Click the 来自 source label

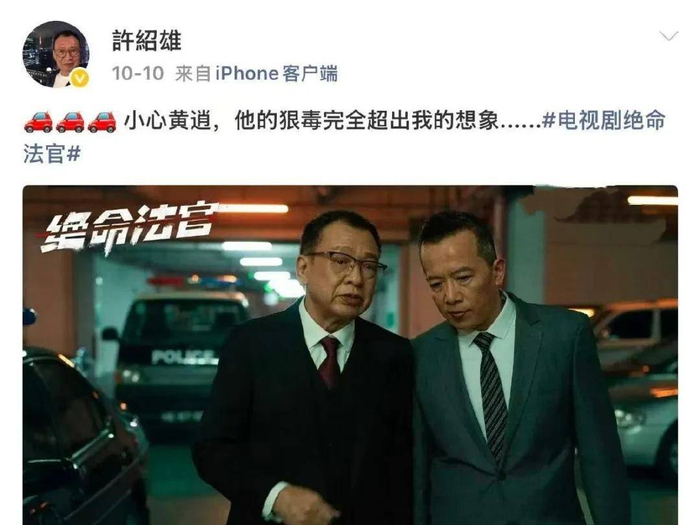pyautogui.click(x=193, y=73)
